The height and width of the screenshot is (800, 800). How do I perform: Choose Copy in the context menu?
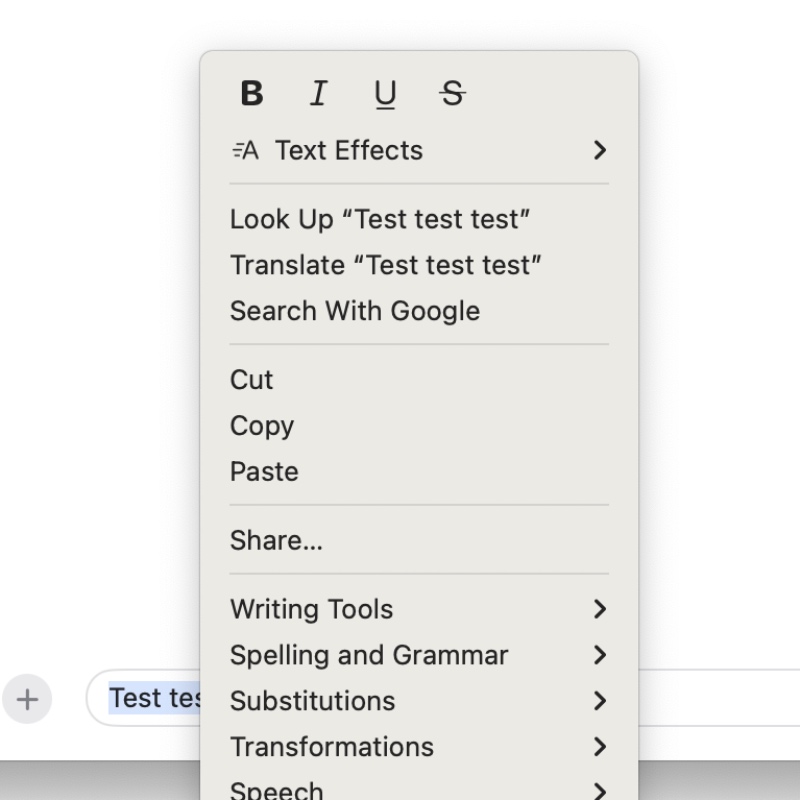(262, 426)
